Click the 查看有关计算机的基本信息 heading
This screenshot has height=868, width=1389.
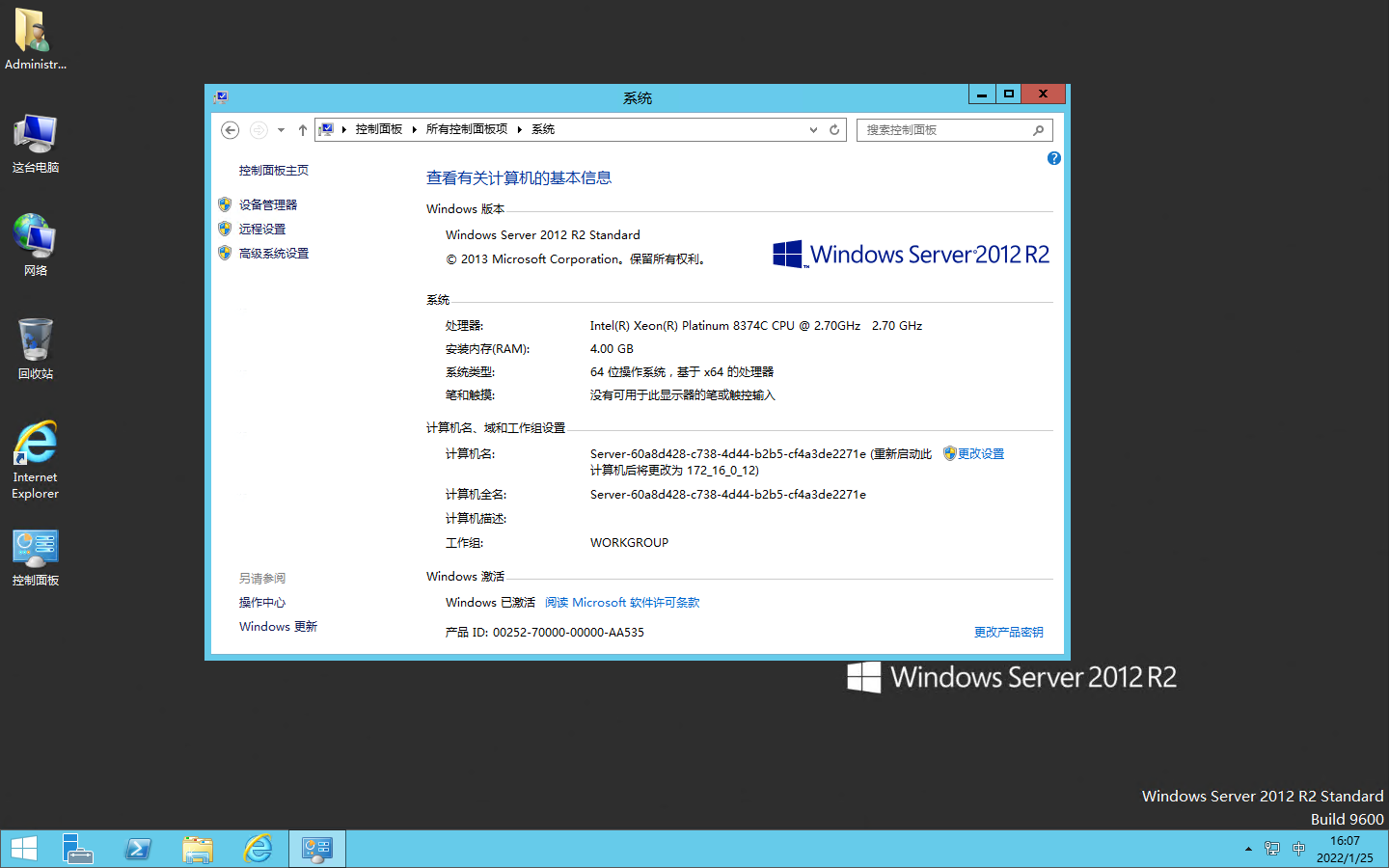click(519, 177)
